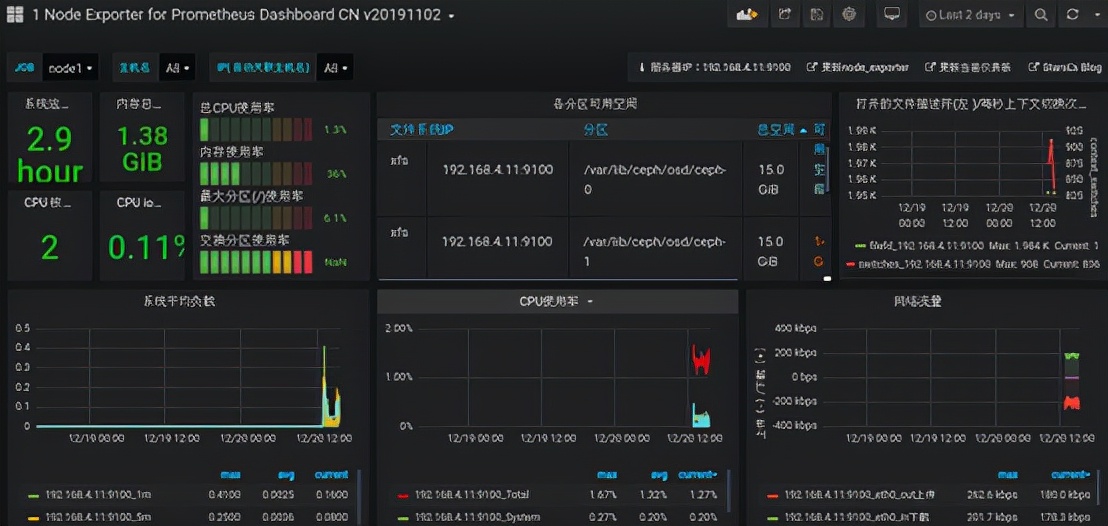Click the external link icon before node_exporter

point(812,68)
